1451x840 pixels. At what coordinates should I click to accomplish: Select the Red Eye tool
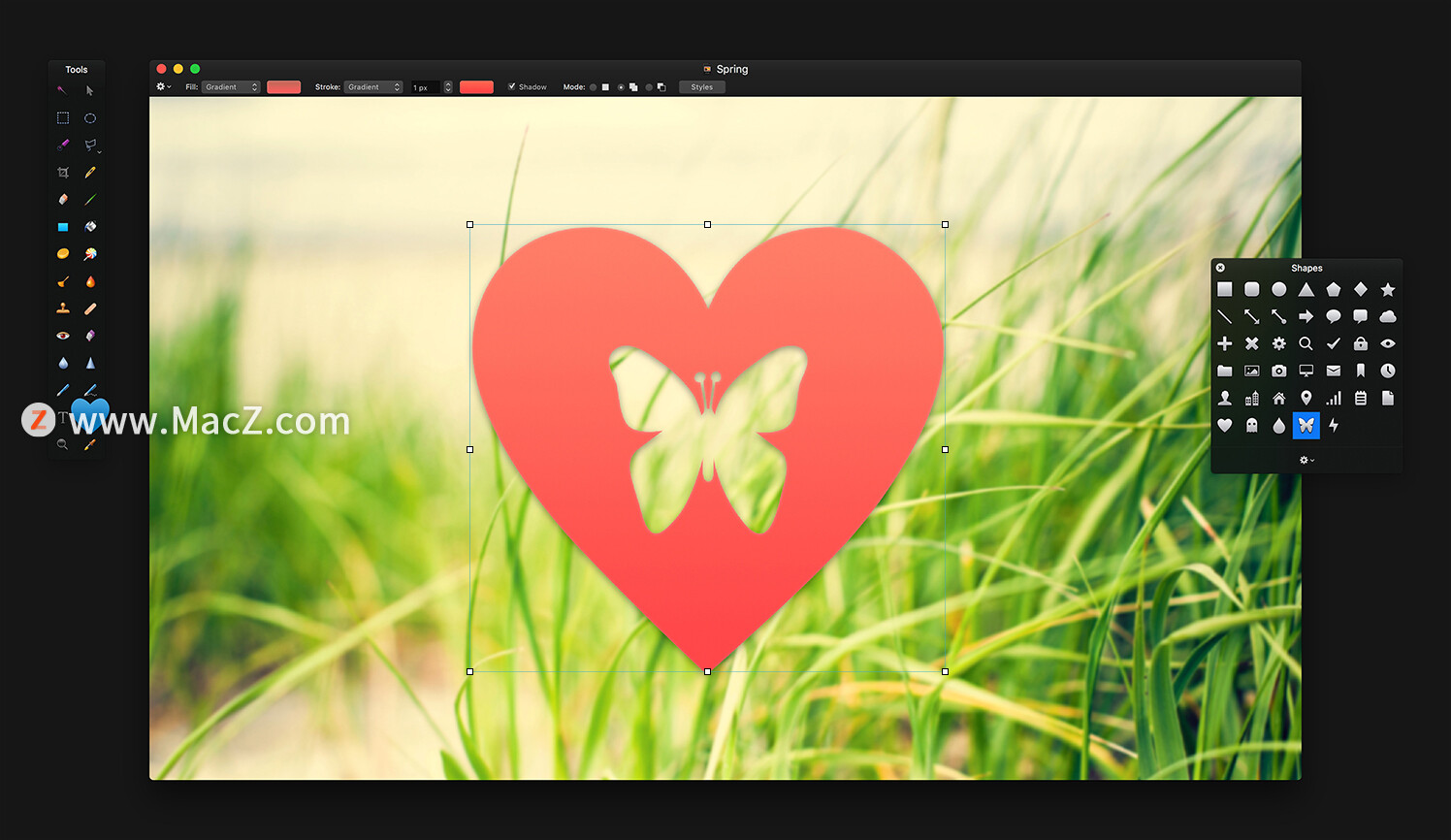point(63,336)
